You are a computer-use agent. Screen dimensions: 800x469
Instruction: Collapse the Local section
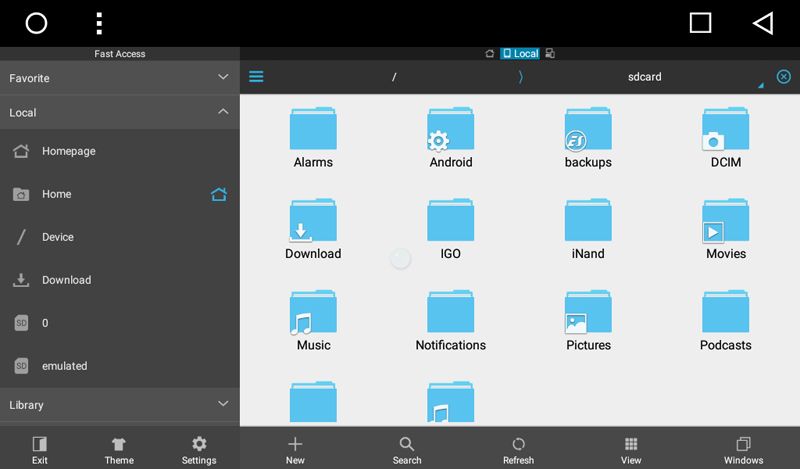120,112
